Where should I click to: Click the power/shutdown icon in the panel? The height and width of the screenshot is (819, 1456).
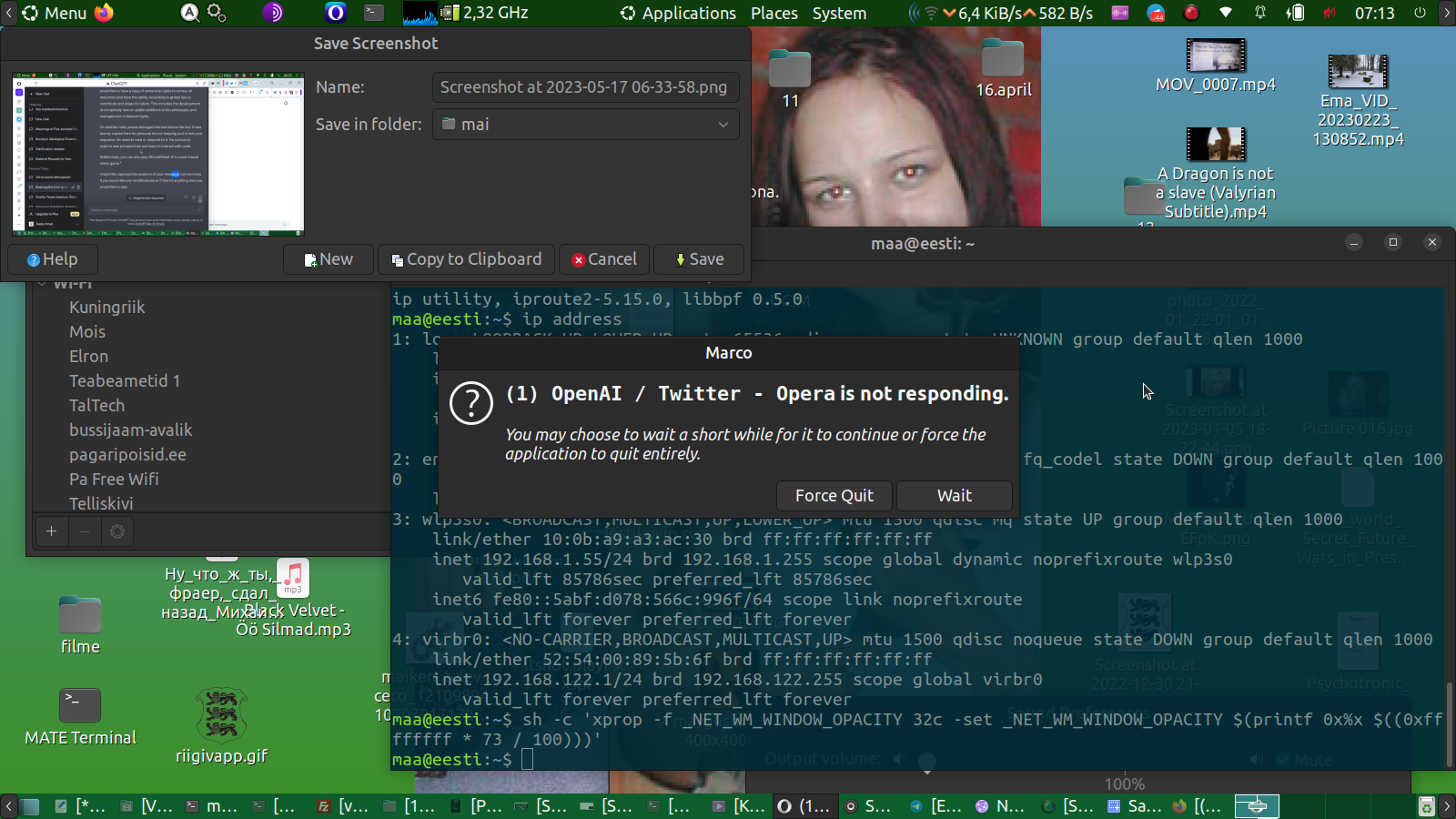1420,13
